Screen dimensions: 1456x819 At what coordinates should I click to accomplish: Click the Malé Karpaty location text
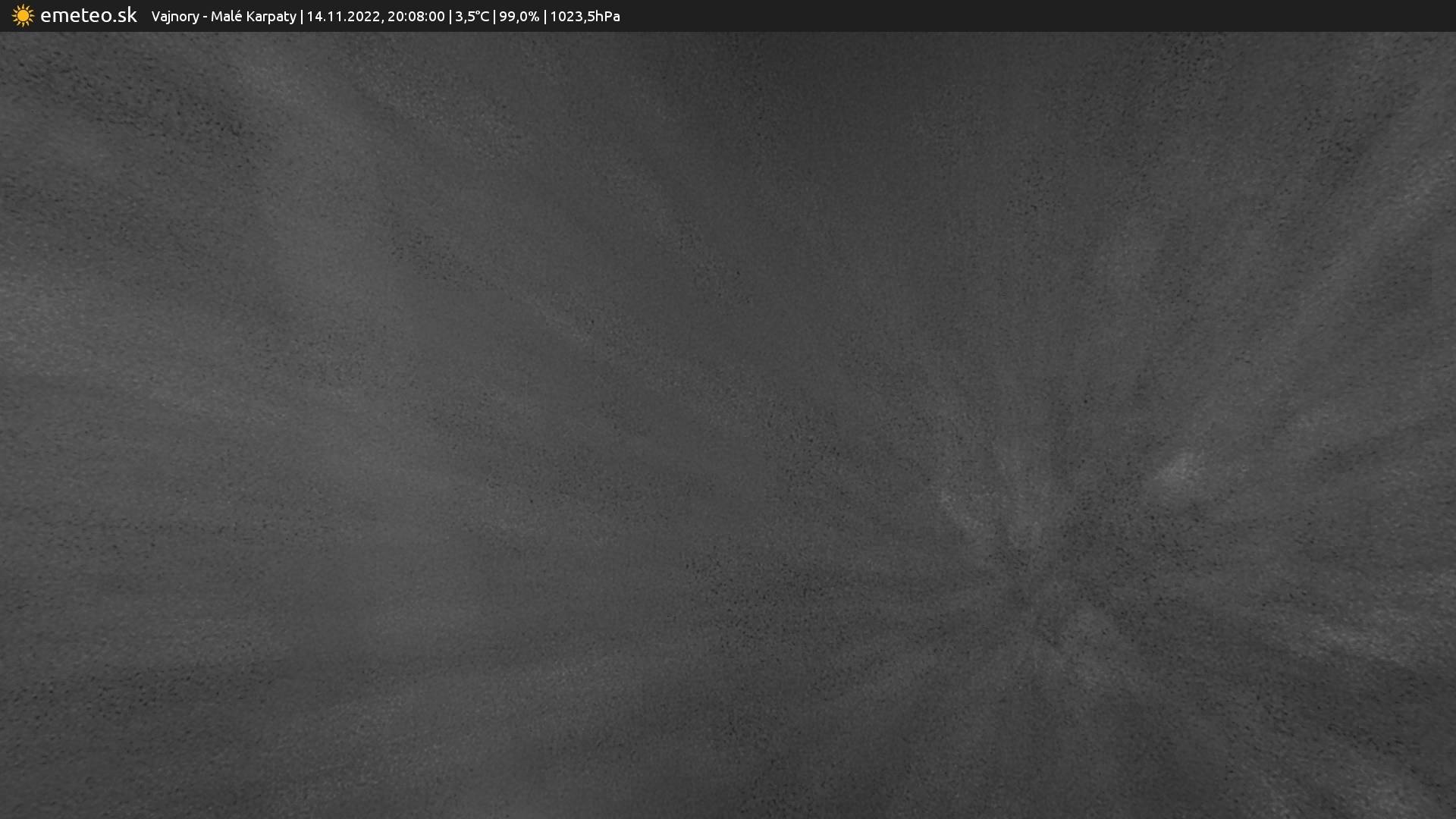point(253,17)
